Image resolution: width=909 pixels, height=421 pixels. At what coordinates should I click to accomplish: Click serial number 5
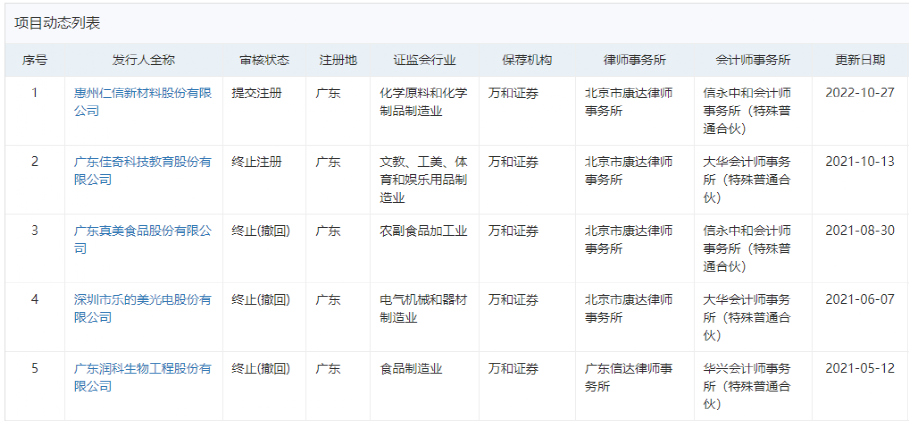(35, 369)
